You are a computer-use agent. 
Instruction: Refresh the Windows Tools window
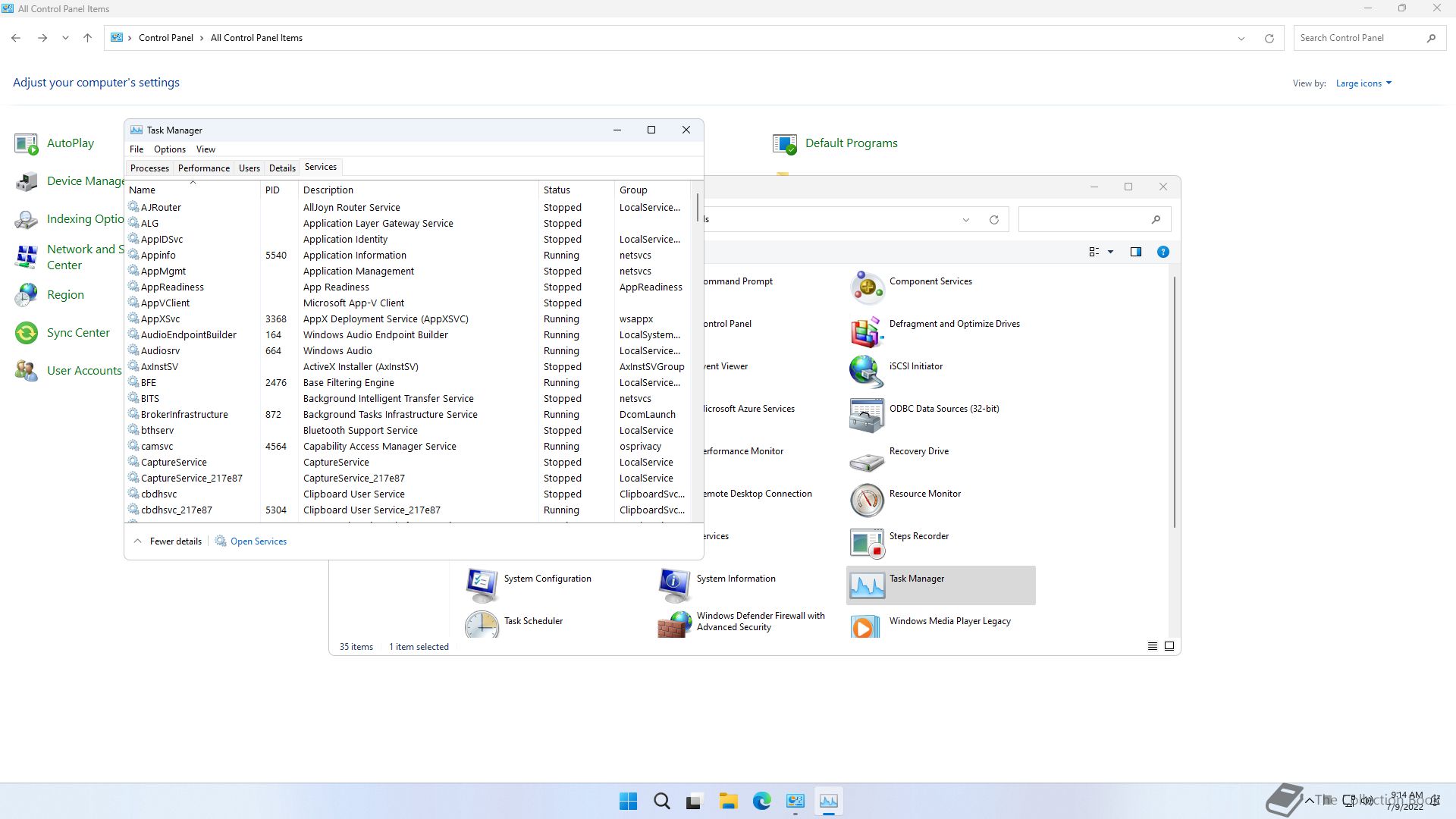[x=993, y=220]
